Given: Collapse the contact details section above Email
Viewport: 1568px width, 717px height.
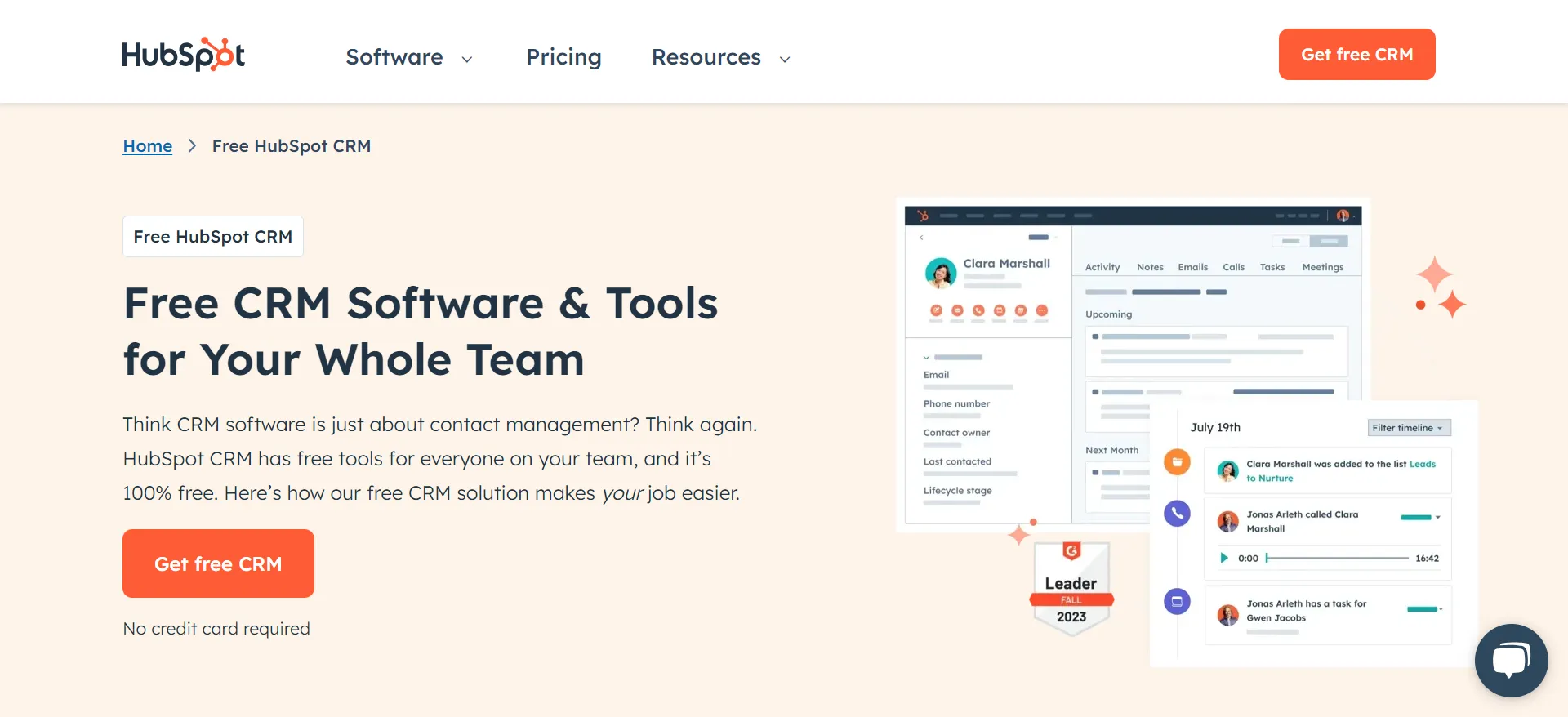Looking at the screenshot, I should pos(927,358).
